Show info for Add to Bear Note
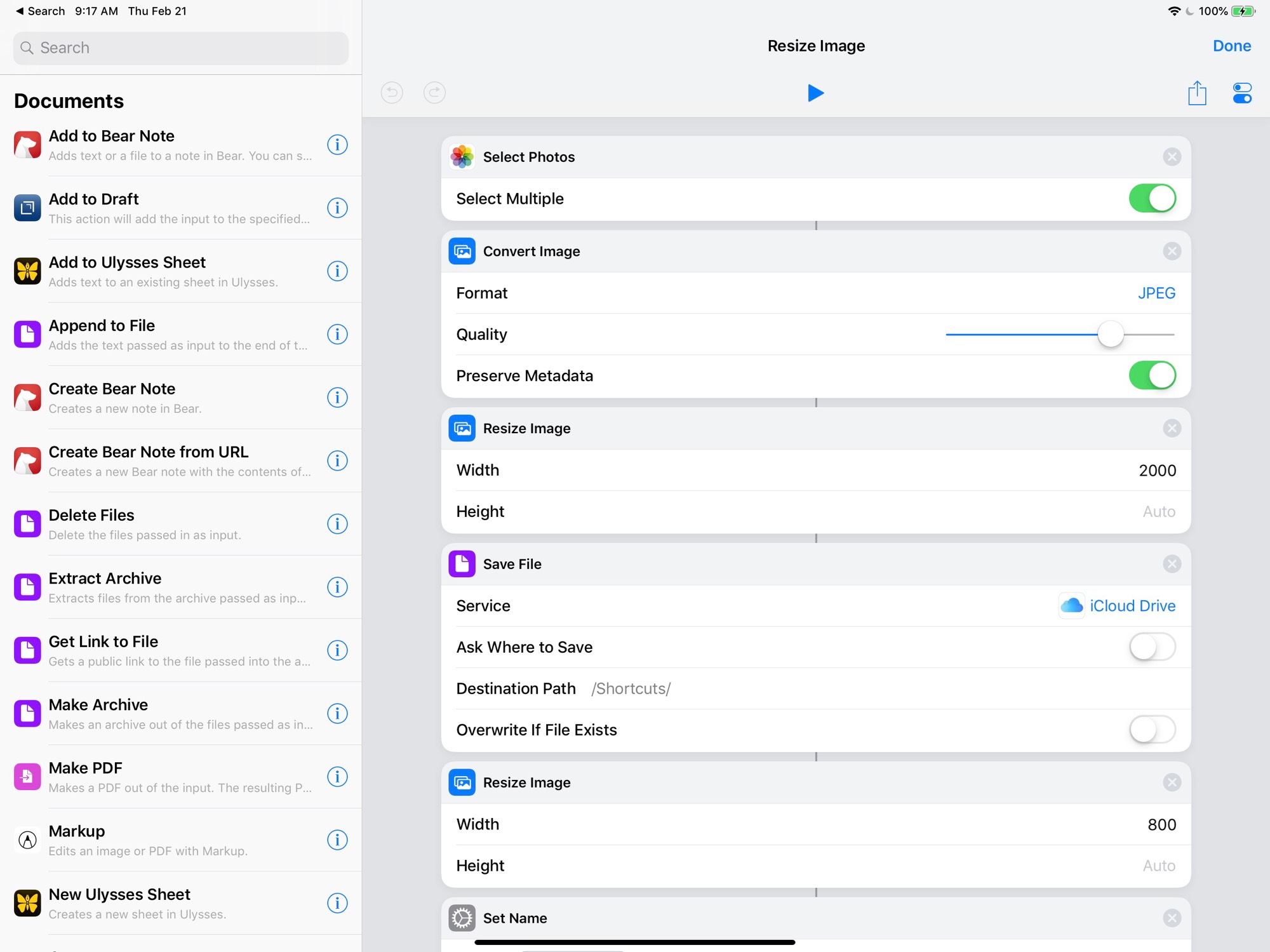 (337, 145)
